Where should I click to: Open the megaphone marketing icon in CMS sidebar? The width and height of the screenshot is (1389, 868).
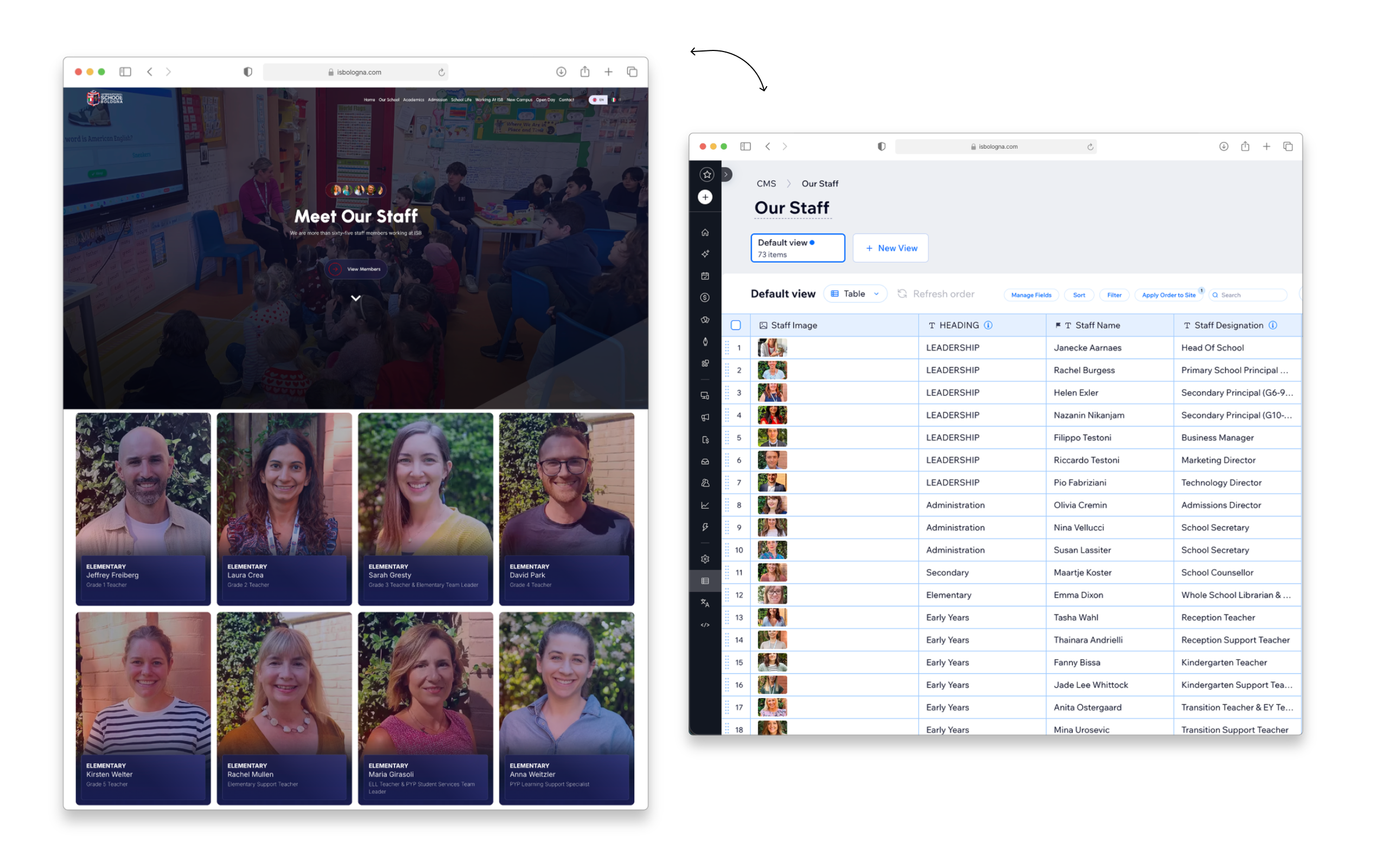click(705, 417)
